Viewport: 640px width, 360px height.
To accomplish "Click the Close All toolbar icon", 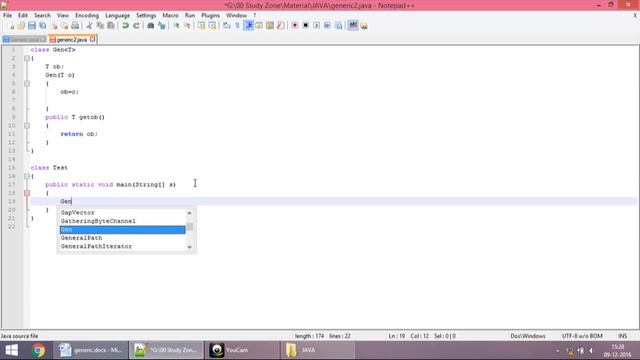I will pyautogui.click(x=64, y=26).
